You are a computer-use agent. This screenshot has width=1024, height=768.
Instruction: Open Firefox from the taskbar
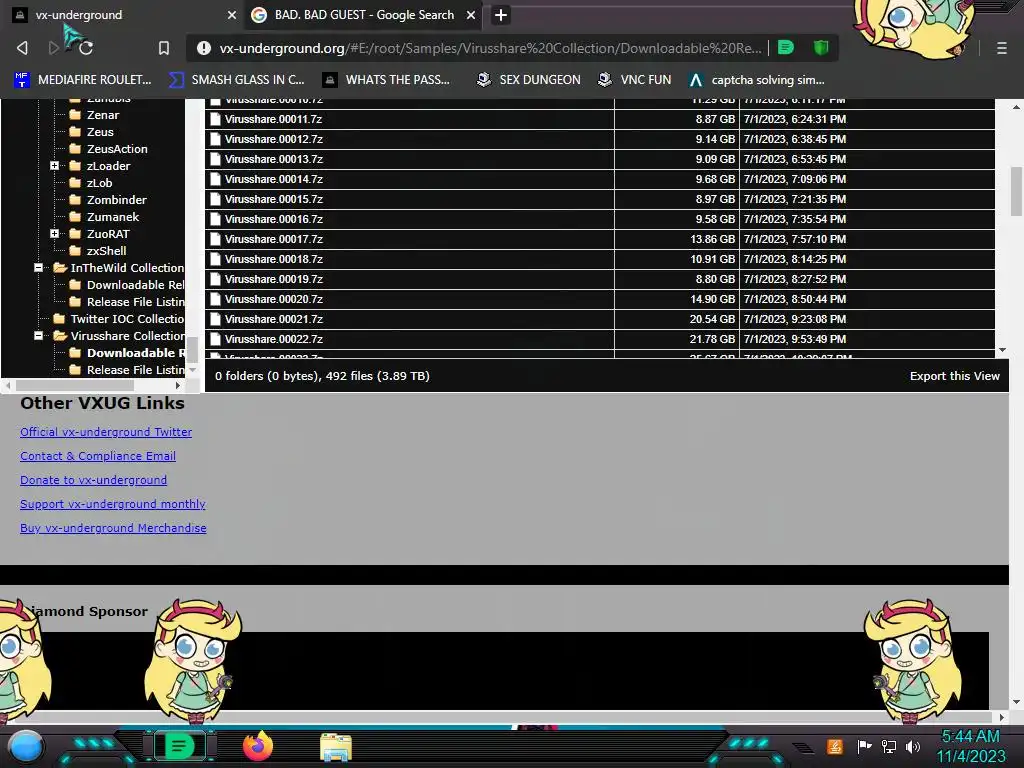(258, 746)
